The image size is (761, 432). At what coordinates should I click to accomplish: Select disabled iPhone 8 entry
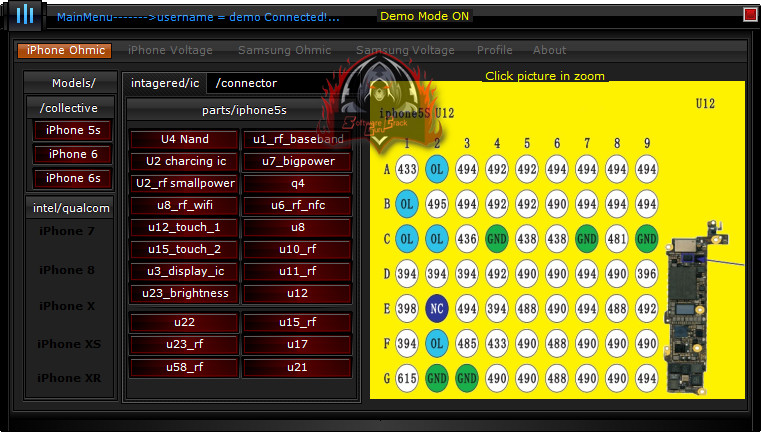pos(67,270)
